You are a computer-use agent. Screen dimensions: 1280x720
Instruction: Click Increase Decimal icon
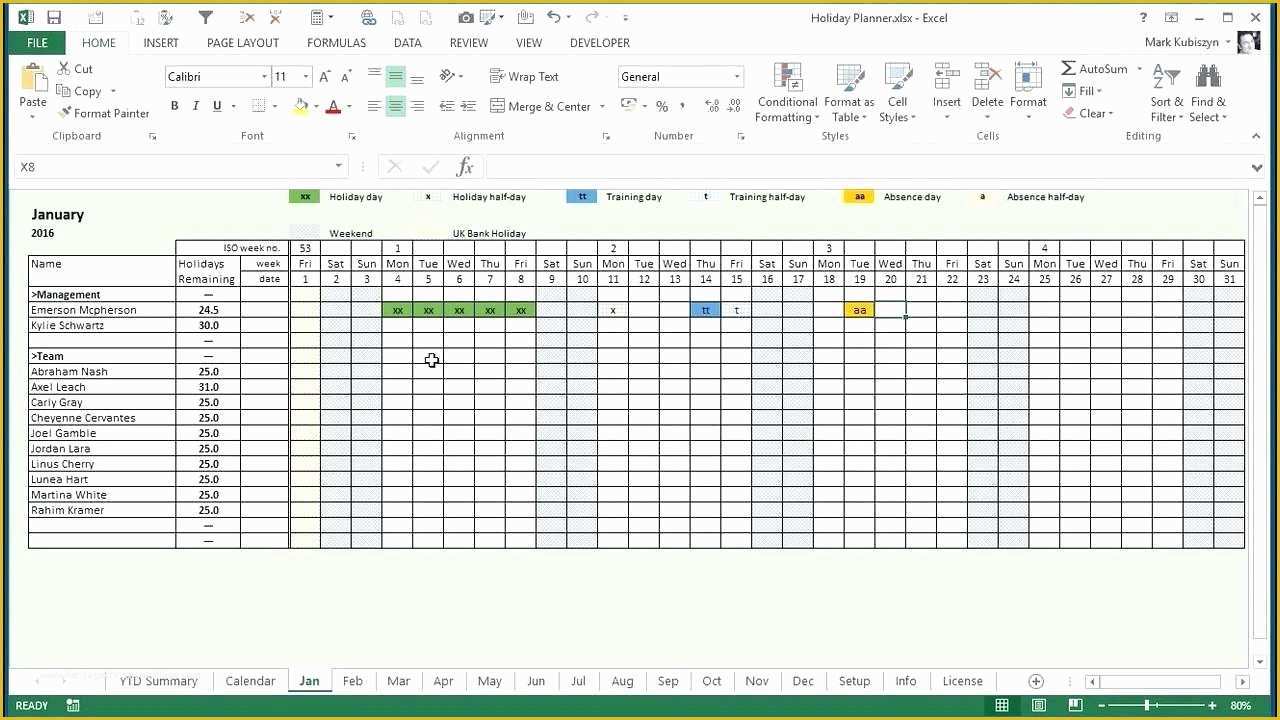[712, 106]
